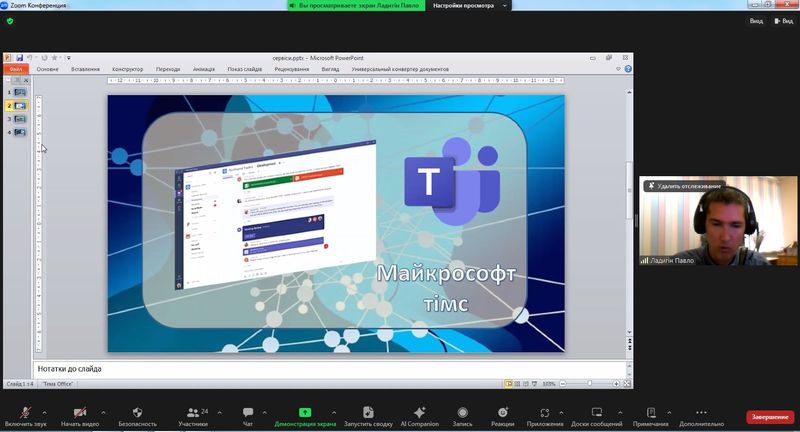Select slide 3 thumbnail
Viewport: 800px width, 432px height.
[20, 119]
